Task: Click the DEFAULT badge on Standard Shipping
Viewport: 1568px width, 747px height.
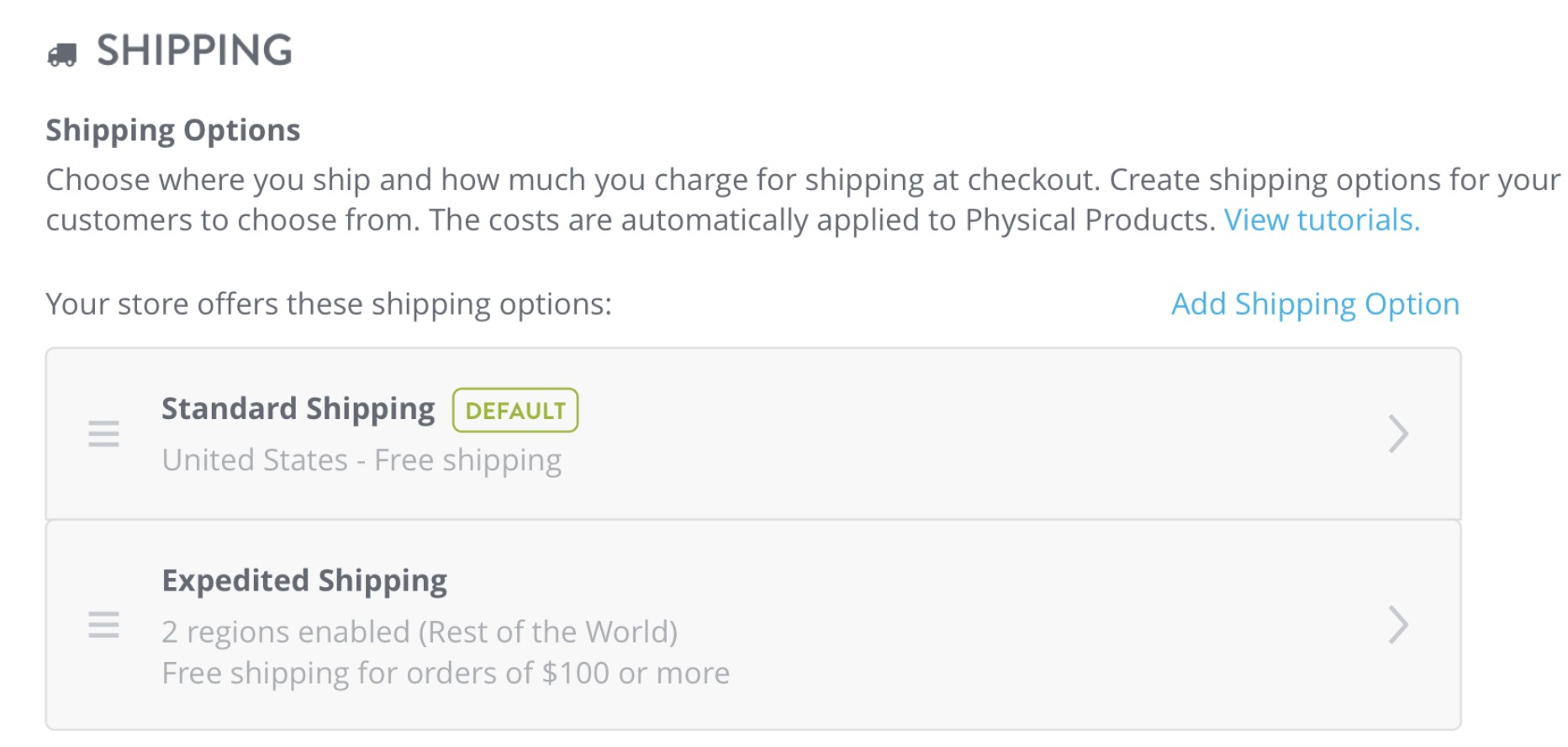Action: click(x=516, y=411)
